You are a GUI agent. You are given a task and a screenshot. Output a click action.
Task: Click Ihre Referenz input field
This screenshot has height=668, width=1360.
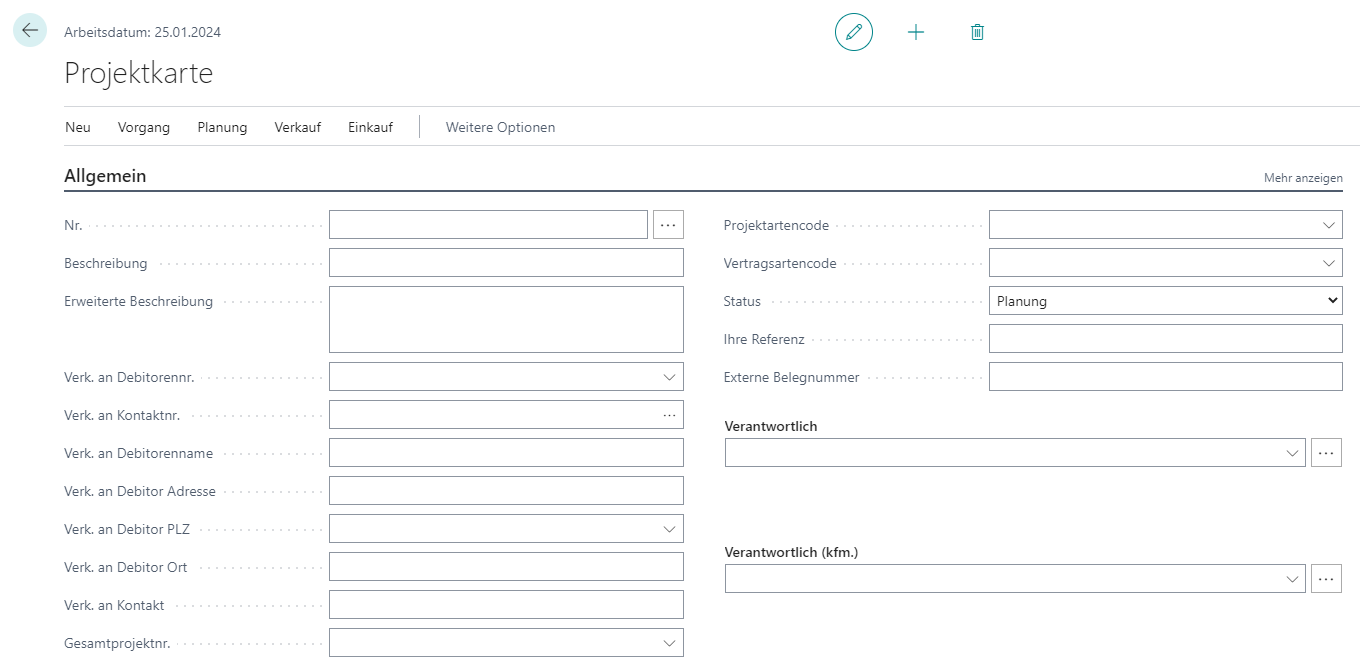click(x=1166, y=339)
